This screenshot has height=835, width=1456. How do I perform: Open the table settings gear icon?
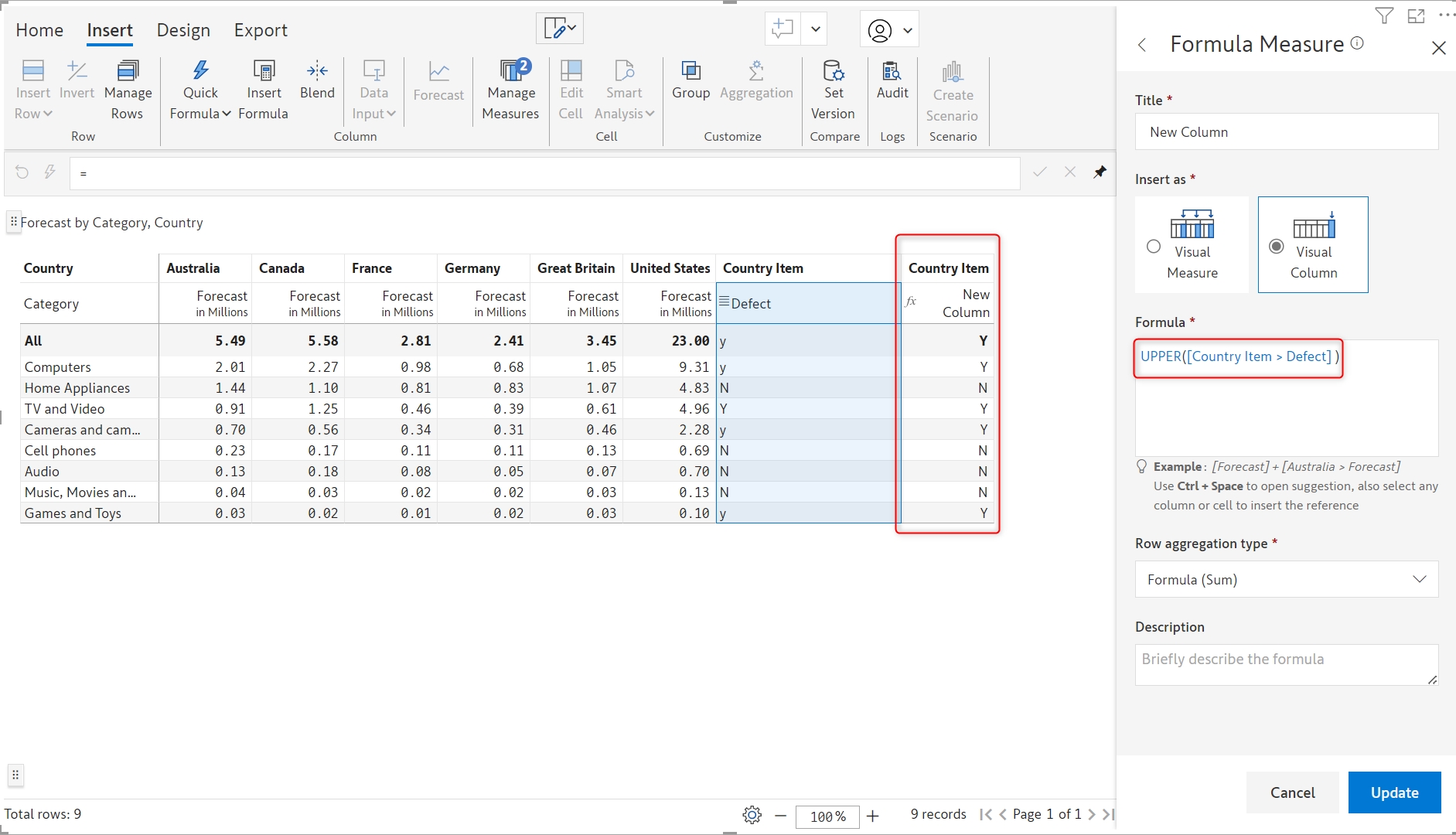point(752,815)
